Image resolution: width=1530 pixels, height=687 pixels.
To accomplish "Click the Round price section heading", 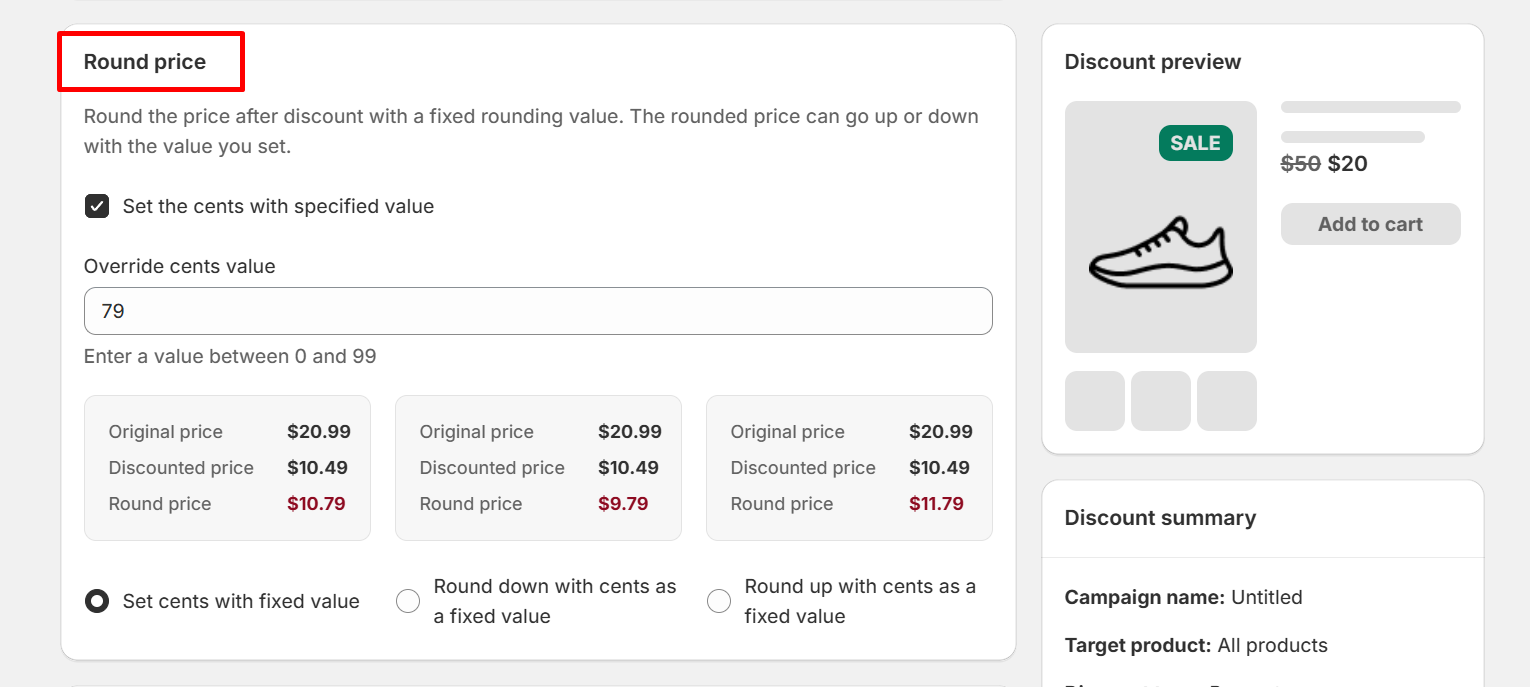I will point(145,62).
